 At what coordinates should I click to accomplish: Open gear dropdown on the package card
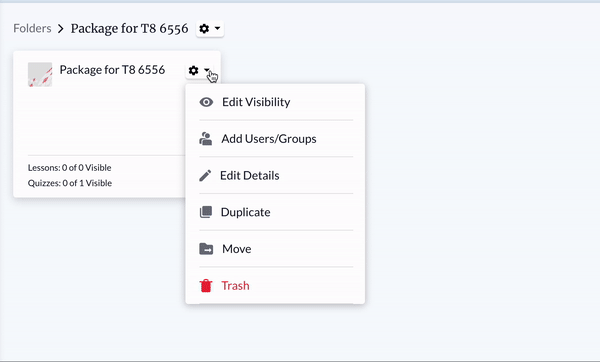point(199,70)
